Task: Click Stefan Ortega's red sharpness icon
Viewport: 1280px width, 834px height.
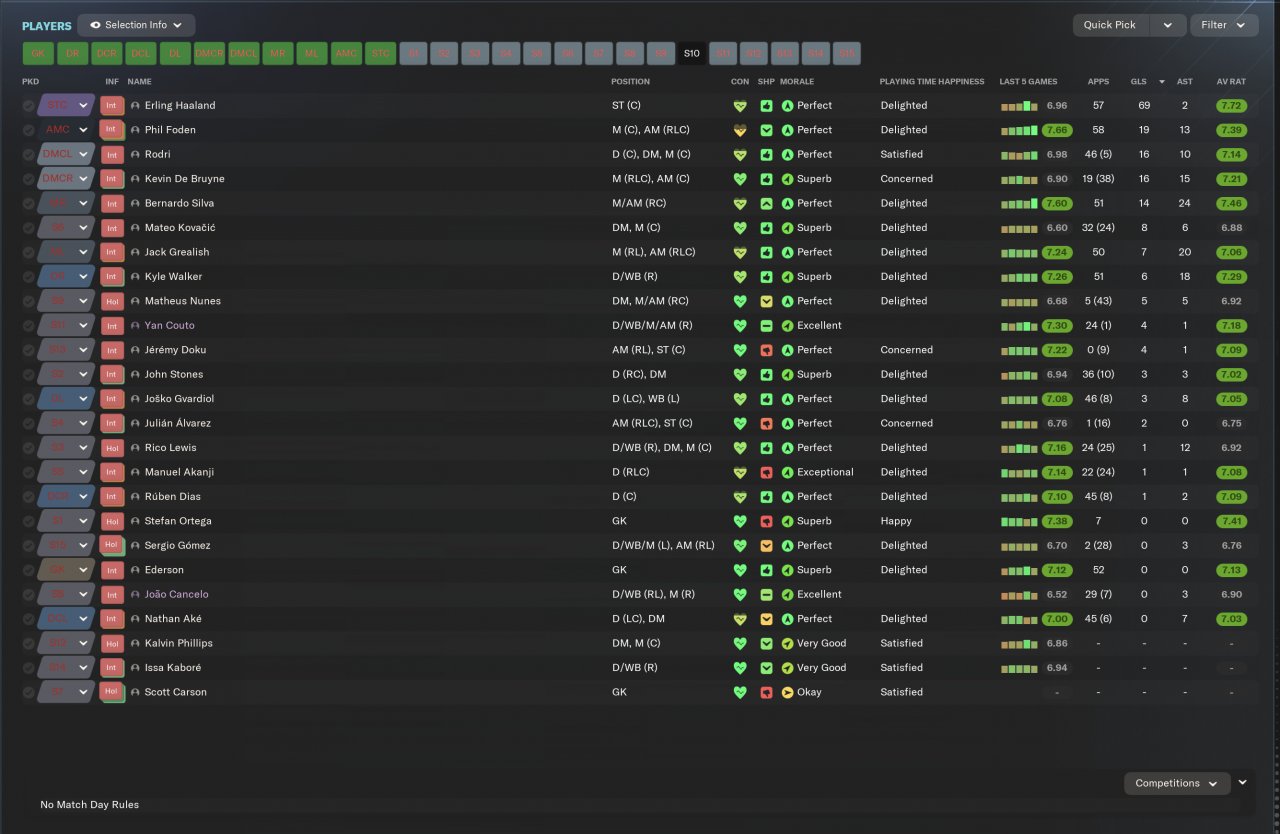Action: [766, 521]
